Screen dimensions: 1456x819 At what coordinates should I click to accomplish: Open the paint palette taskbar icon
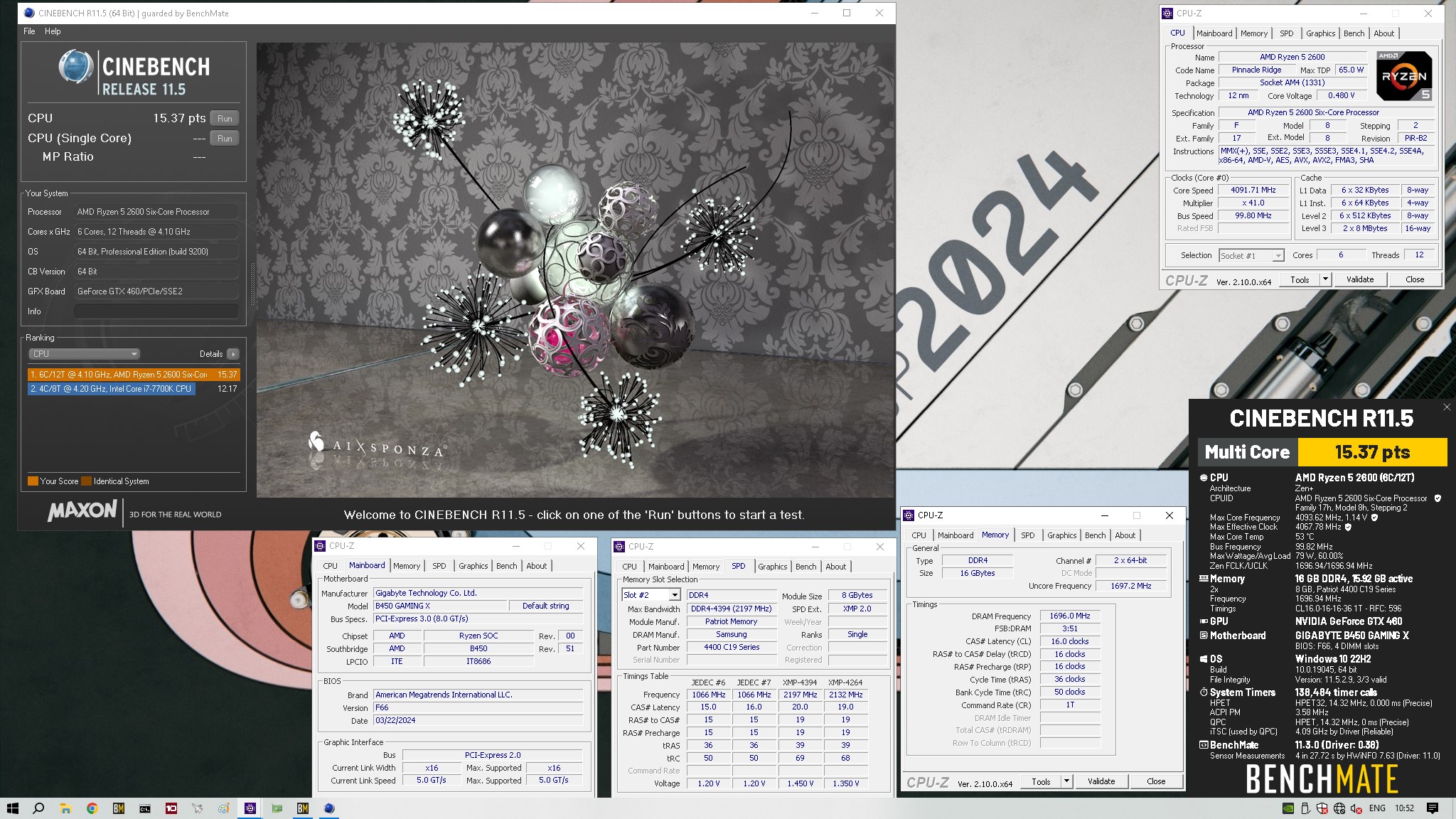point(224,808)
